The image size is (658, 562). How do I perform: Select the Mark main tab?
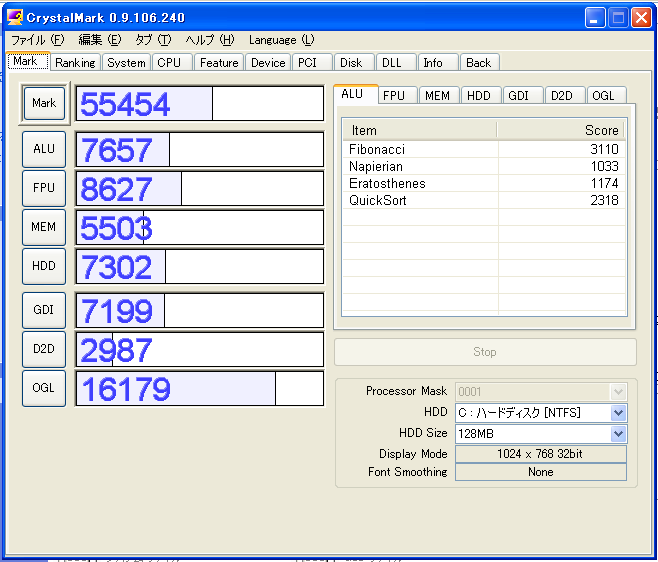coord(29,61)
